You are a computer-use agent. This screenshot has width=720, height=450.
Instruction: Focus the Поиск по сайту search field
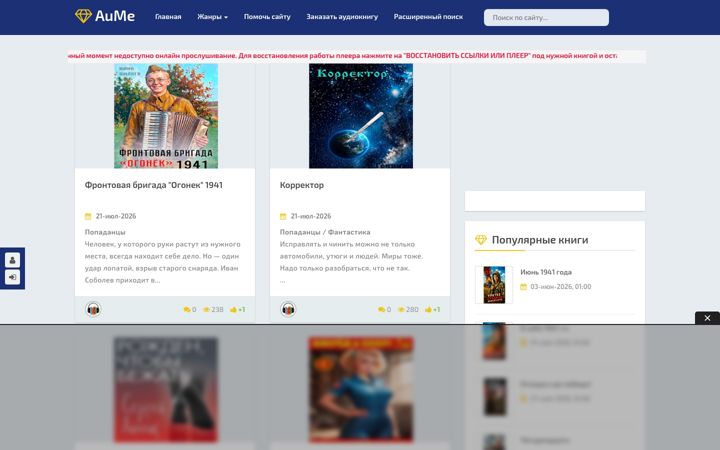pos(546,17)
